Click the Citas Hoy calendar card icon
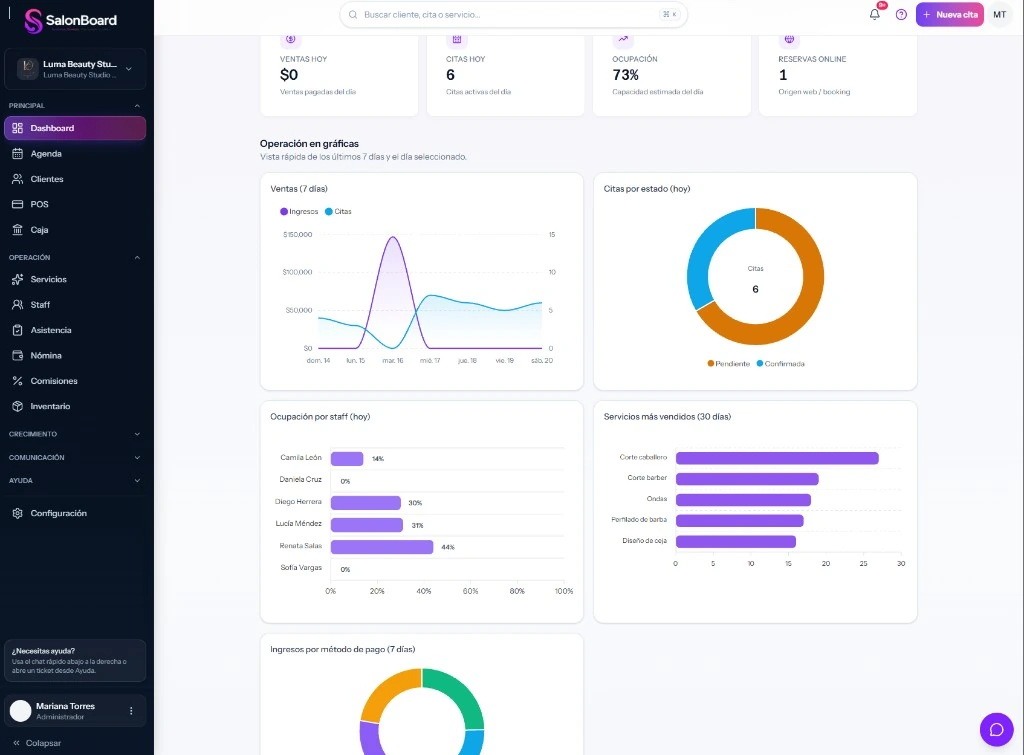Image resolution: width=1024 pixels, height=755 pixels. pyautogui.click(x=456, y=39)
